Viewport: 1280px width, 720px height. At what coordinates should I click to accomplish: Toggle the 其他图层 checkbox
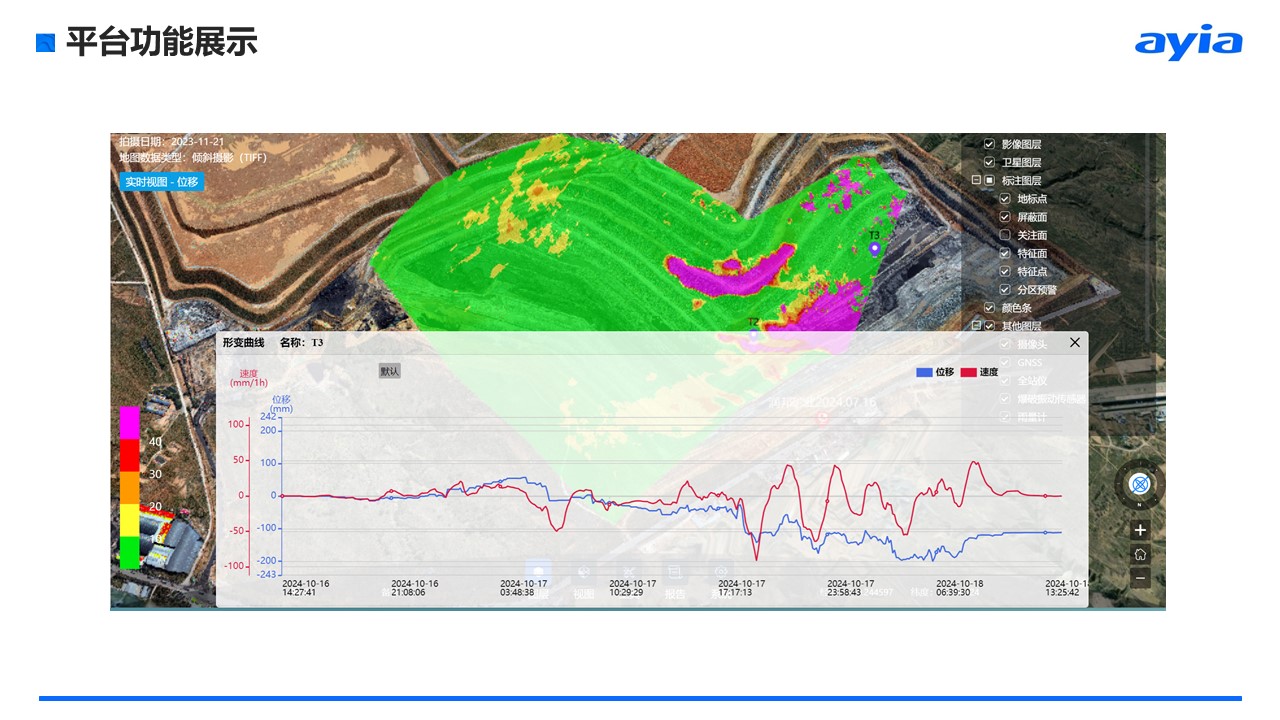[x=989, y=326]
